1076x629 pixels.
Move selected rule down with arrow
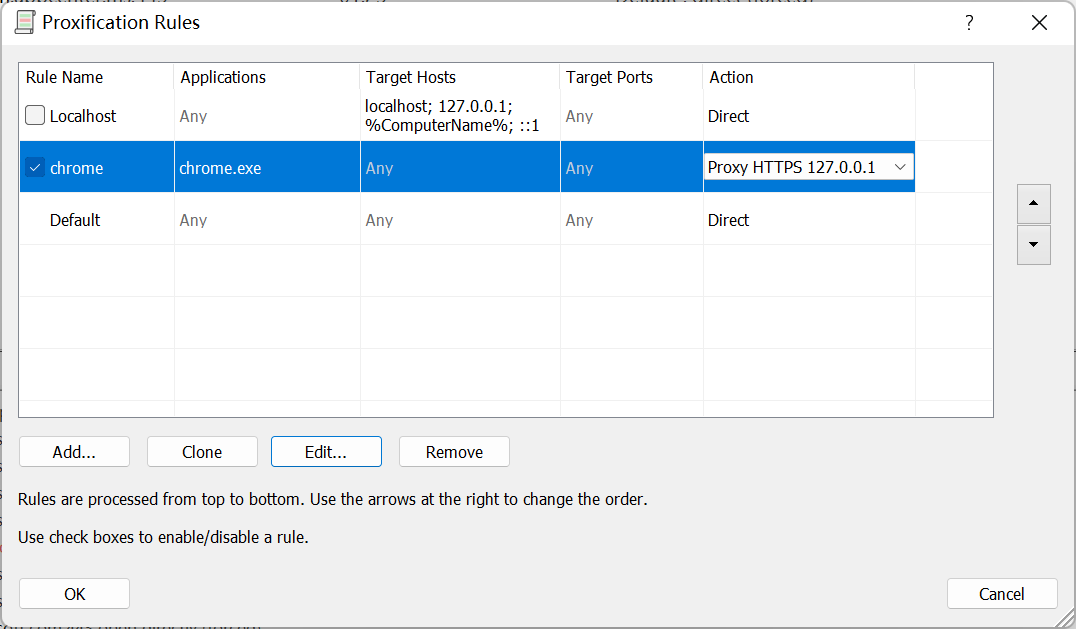pyautogui.click(x=1033, y=245)
